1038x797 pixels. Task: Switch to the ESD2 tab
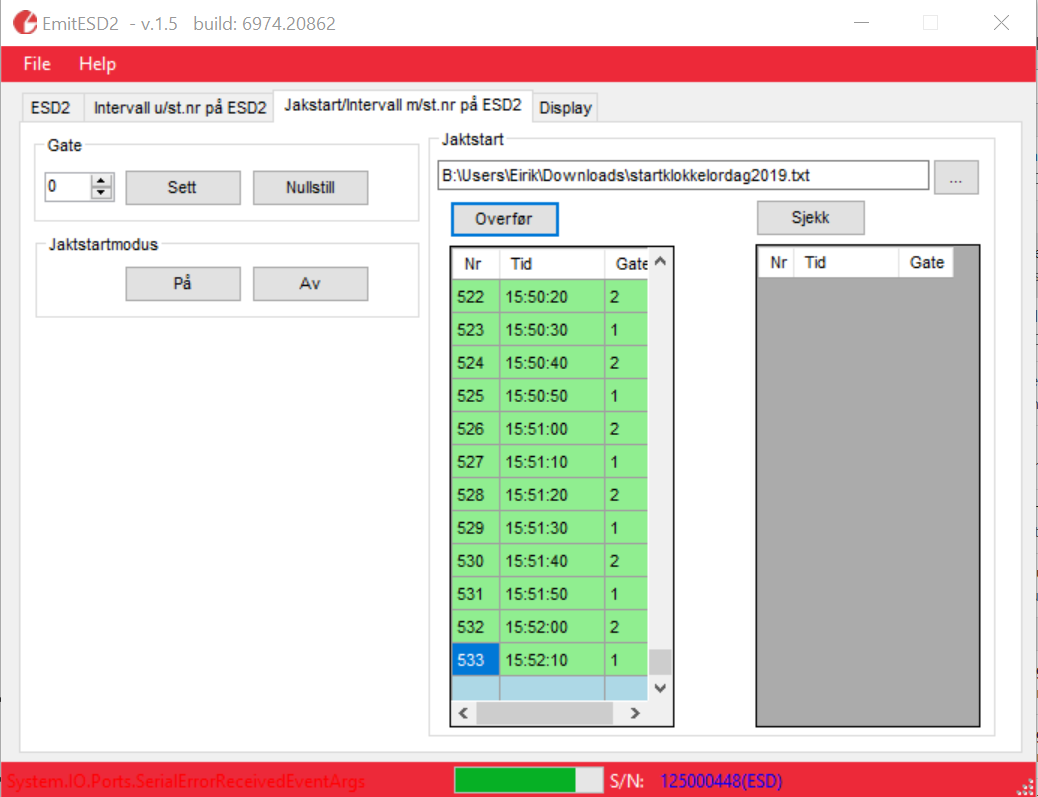[51, 108]
